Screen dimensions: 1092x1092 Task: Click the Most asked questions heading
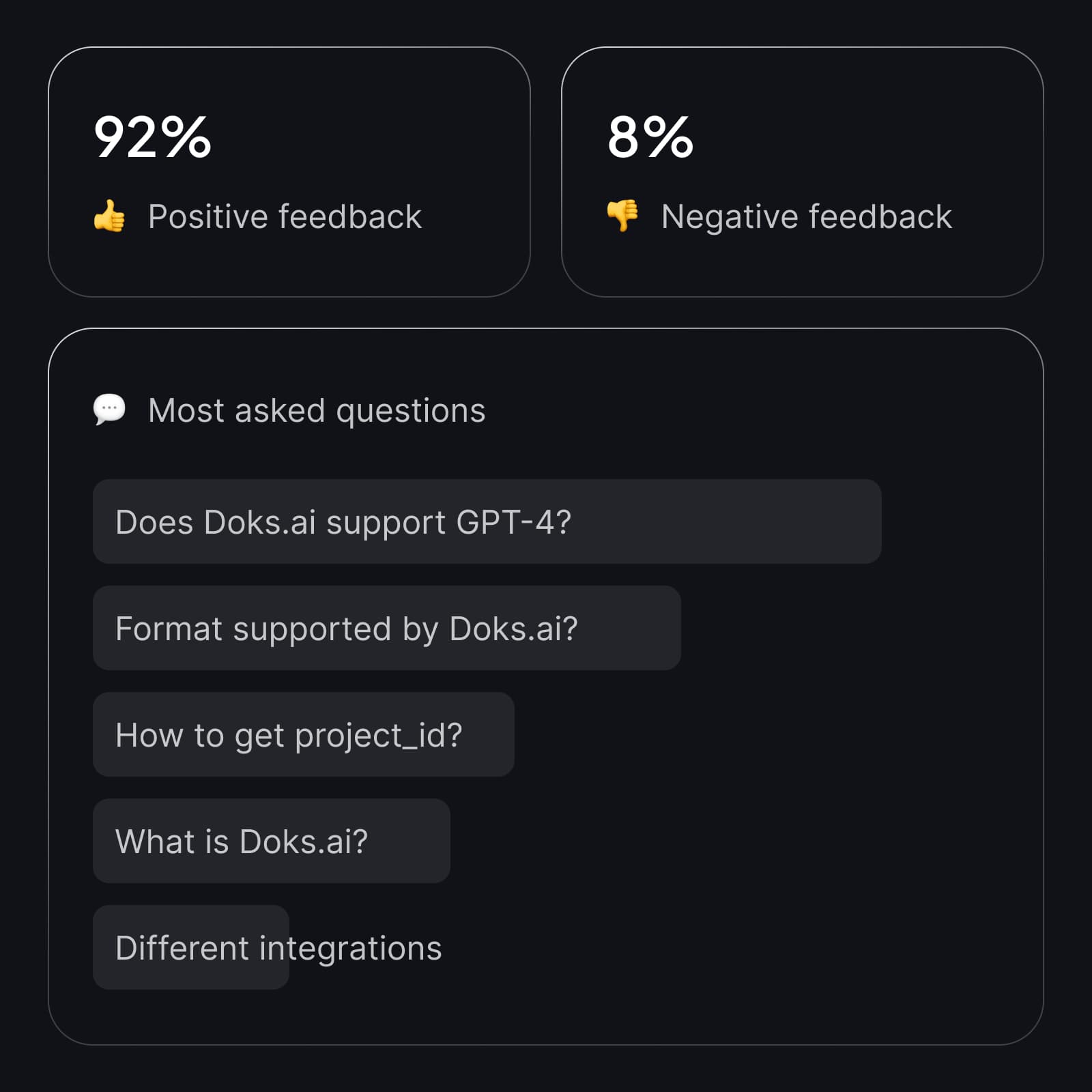(317, 411)
